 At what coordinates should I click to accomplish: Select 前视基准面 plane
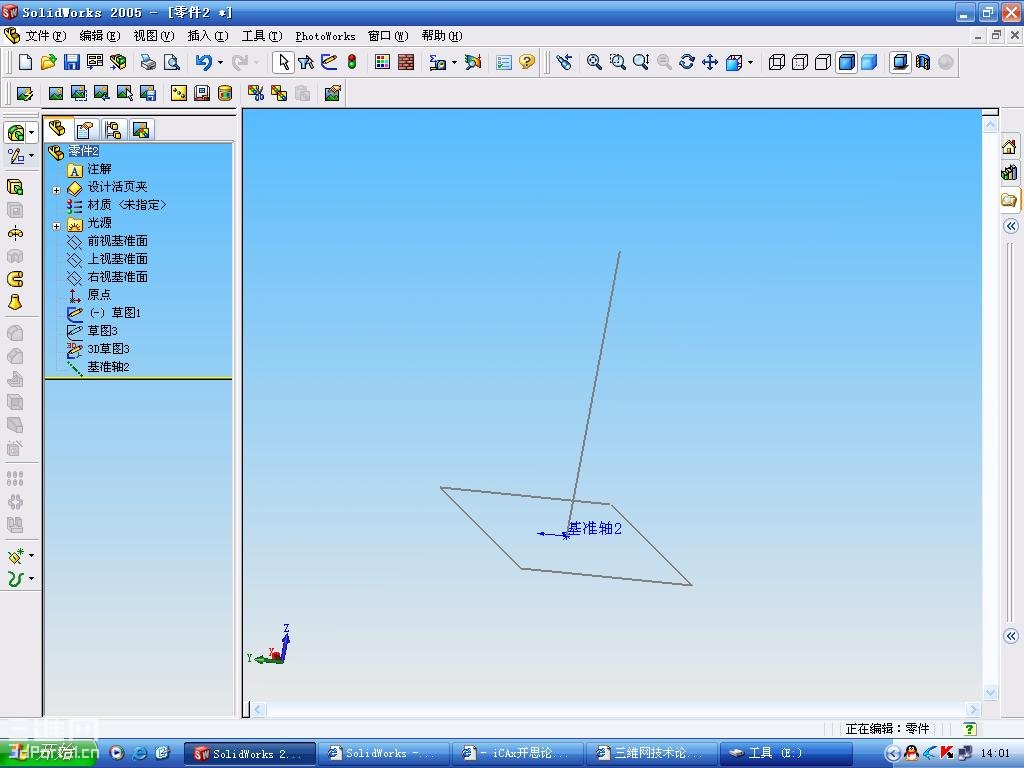click(118, 241)
